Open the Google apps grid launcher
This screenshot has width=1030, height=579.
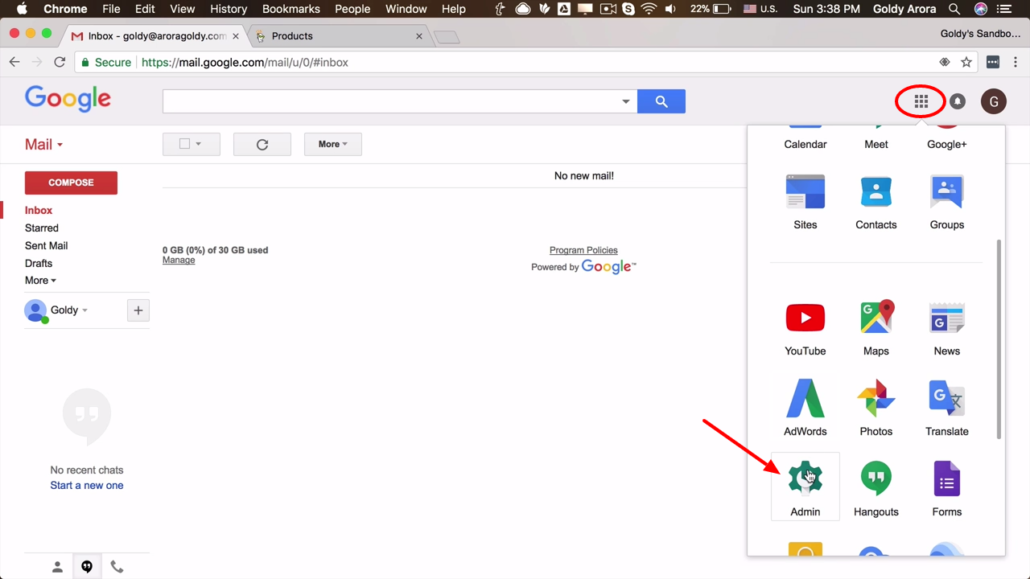pos(921,101)
